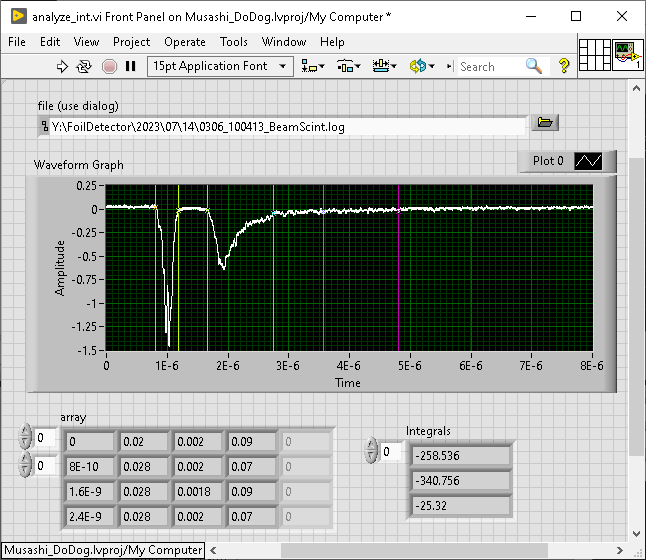
Task: Click the Integrals index stepper arrows
Action: click(371, 452)
